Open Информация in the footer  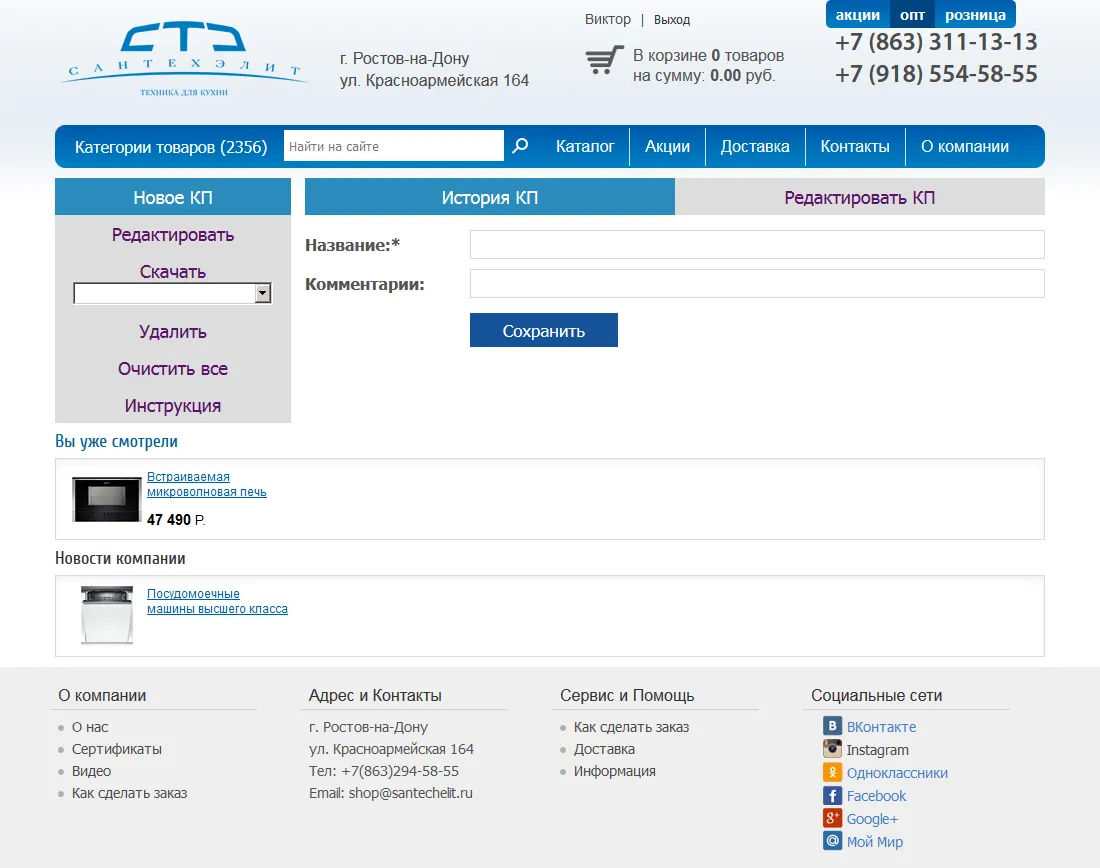(x=615, y=771)
